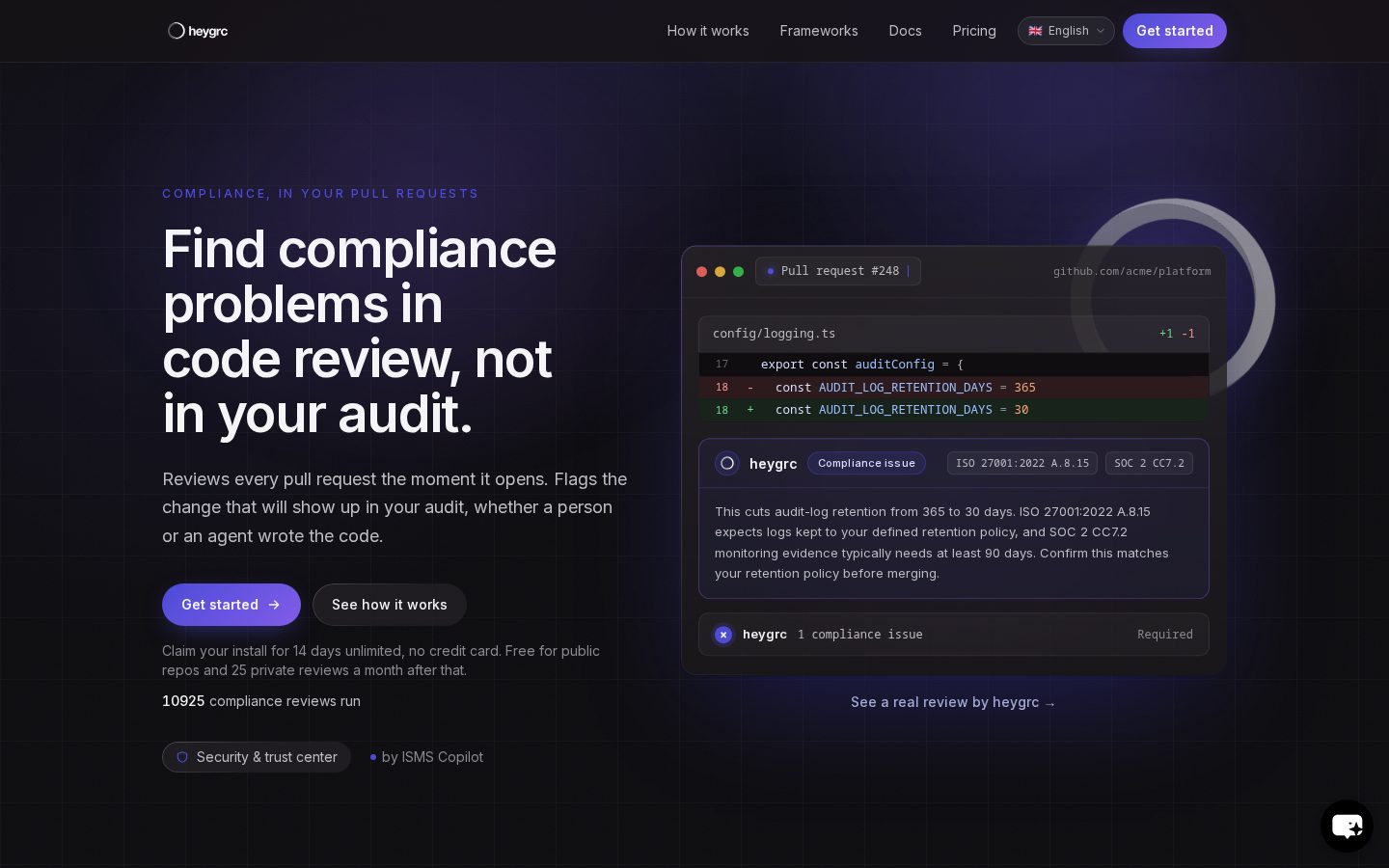Click the arrow icon inside hero Get started
The height and width of the screenshot is (868, 1389).
(x=274, y=605)
